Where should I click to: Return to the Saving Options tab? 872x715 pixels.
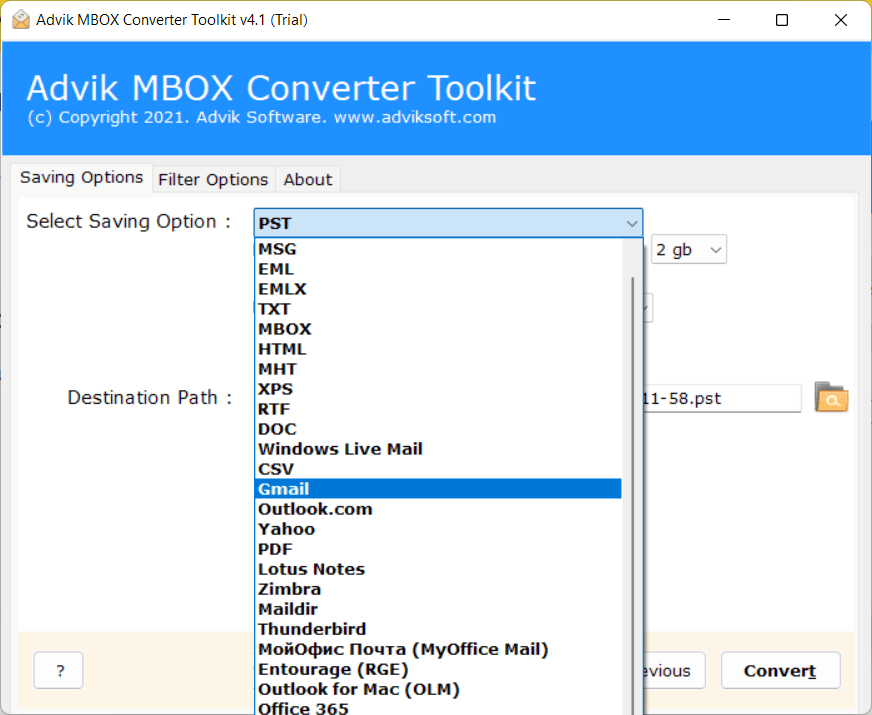point(81,177)
